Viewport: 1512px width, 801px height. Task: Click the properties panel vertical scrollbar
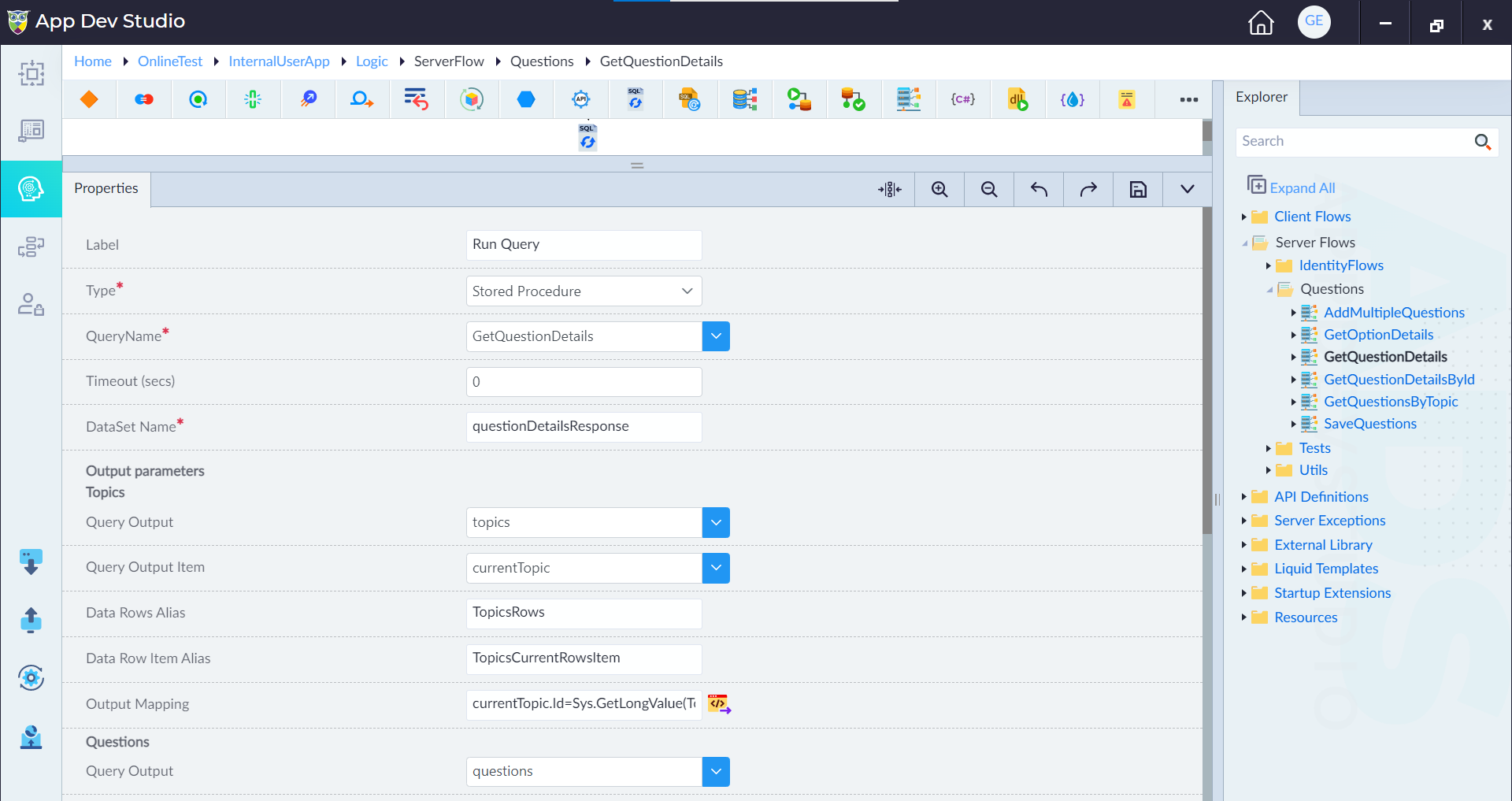coord(1206,370)
